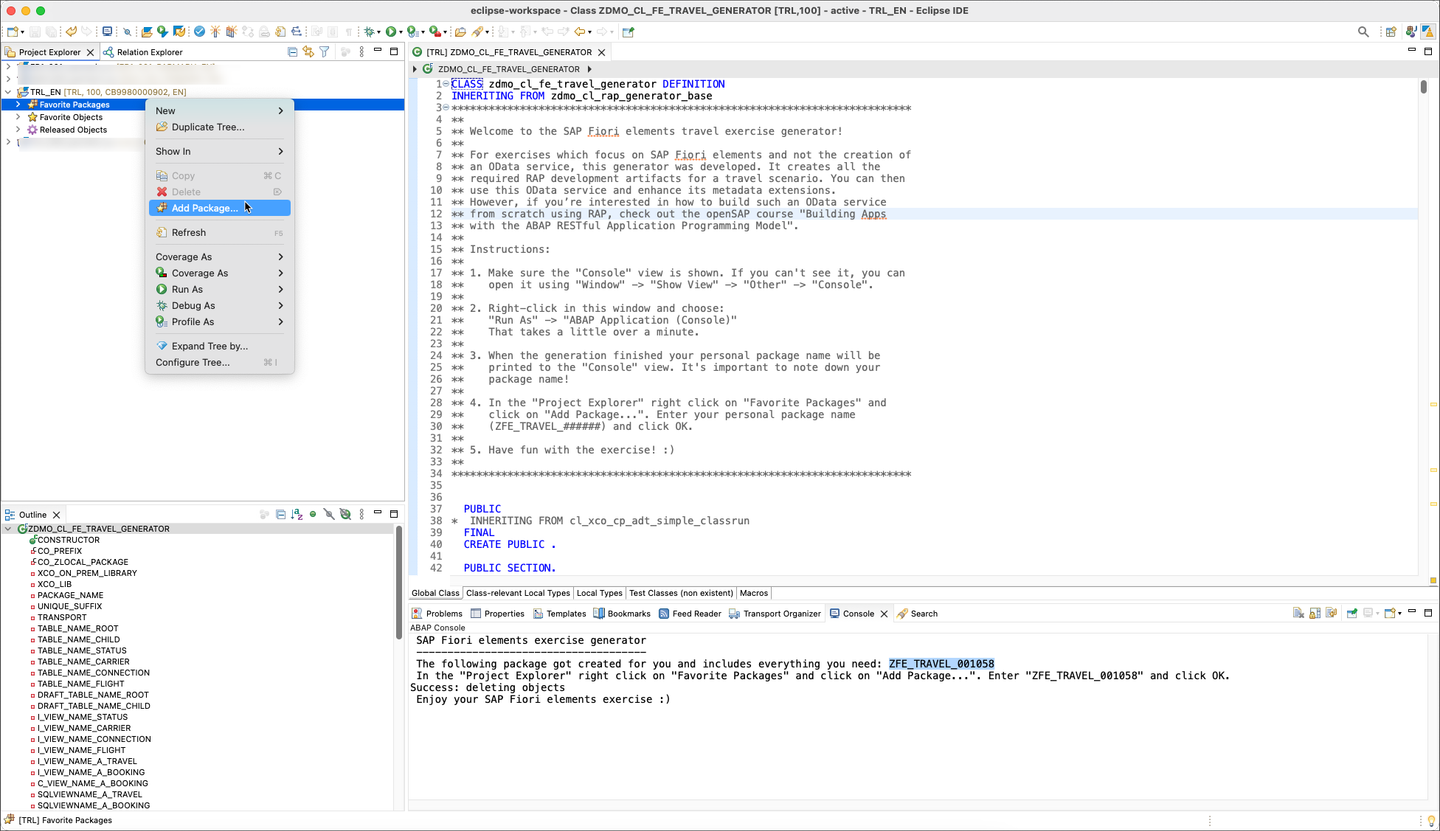The height and width of the screenshot is (831, 1440).
Task: Click the Project Explorer filter funnel icon
Action: [324, 52]
